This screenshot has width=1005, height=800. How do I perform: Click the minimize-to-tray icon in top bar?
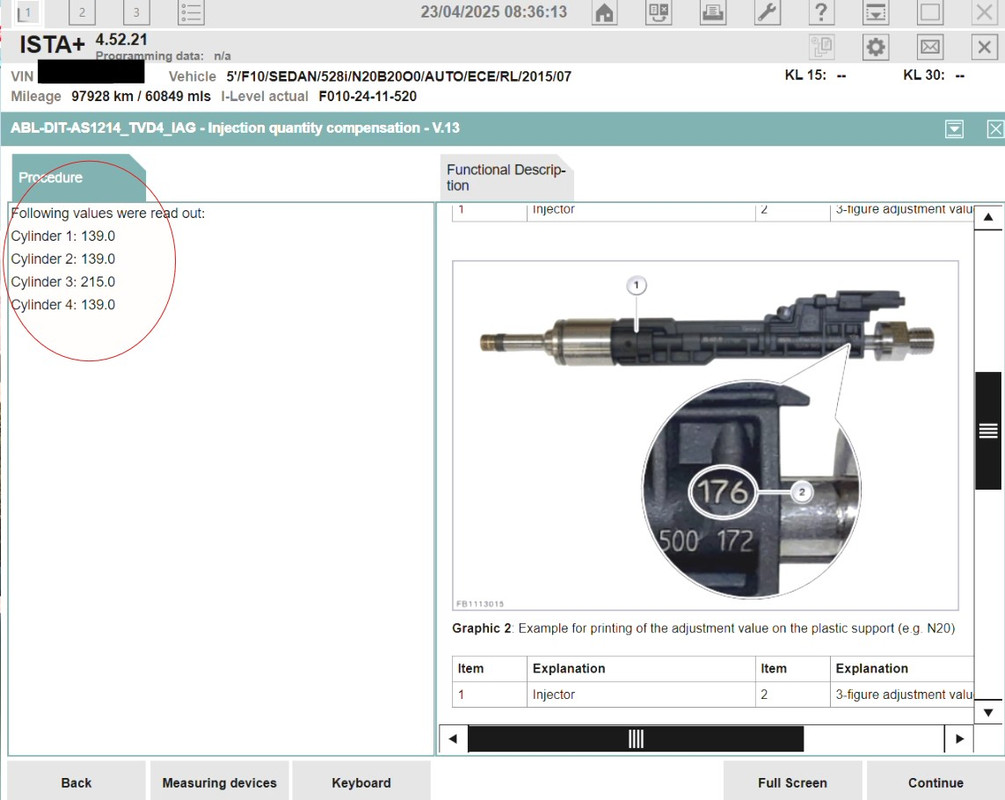(876, 12)
